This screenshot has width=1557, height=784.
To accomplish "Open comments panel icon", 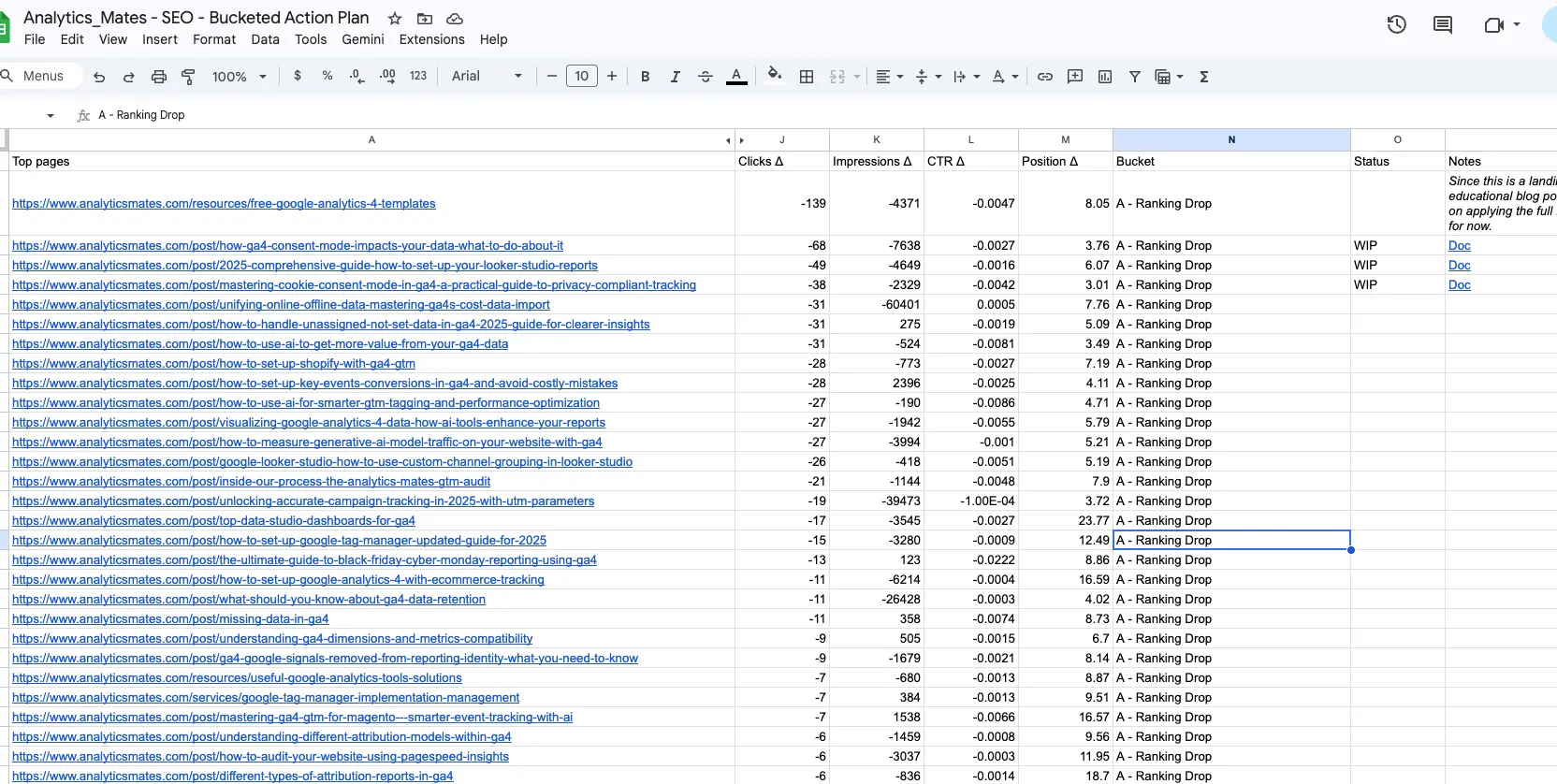I will click(x=1443, y=25).
